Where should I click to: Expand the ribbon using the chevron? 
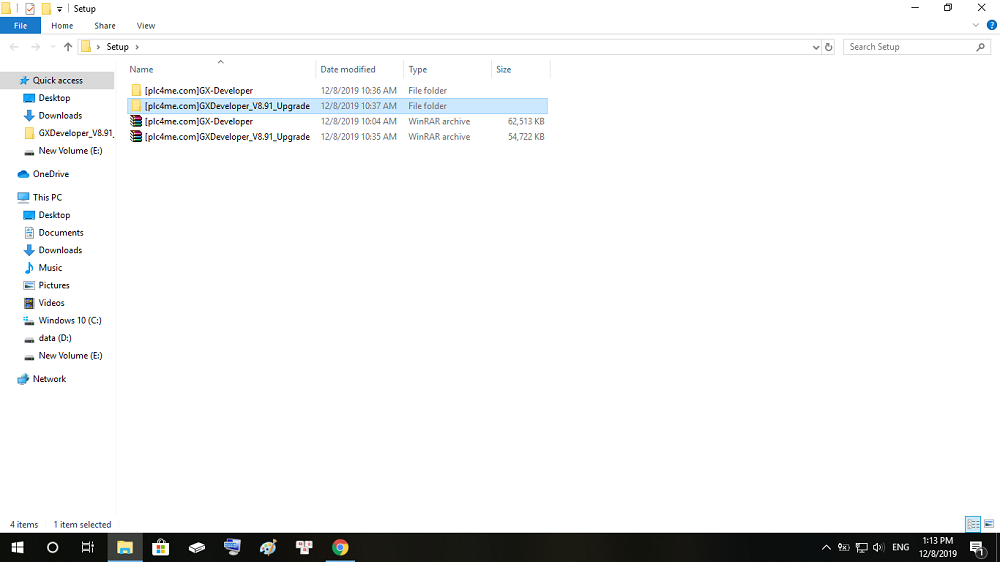click(x=977, y=25)
